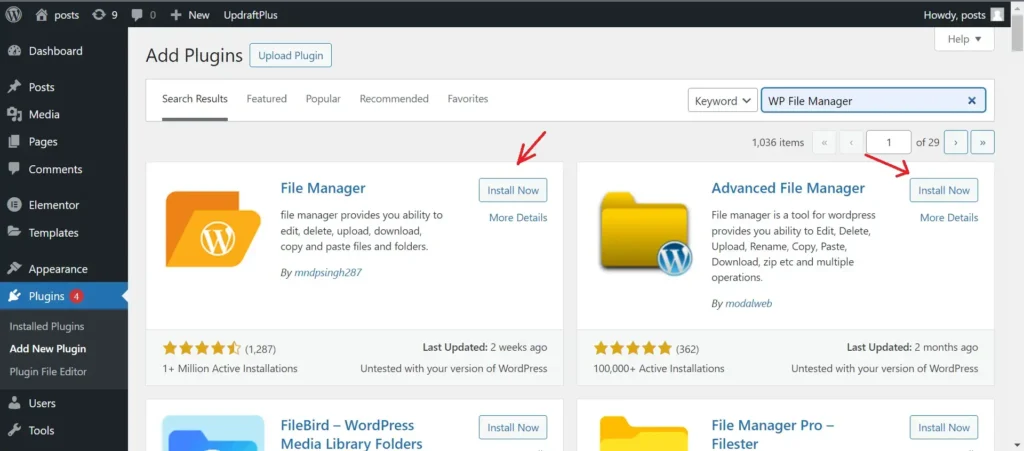
Task: Open the updates icon showing 9
Action: (x=104, y=15)
